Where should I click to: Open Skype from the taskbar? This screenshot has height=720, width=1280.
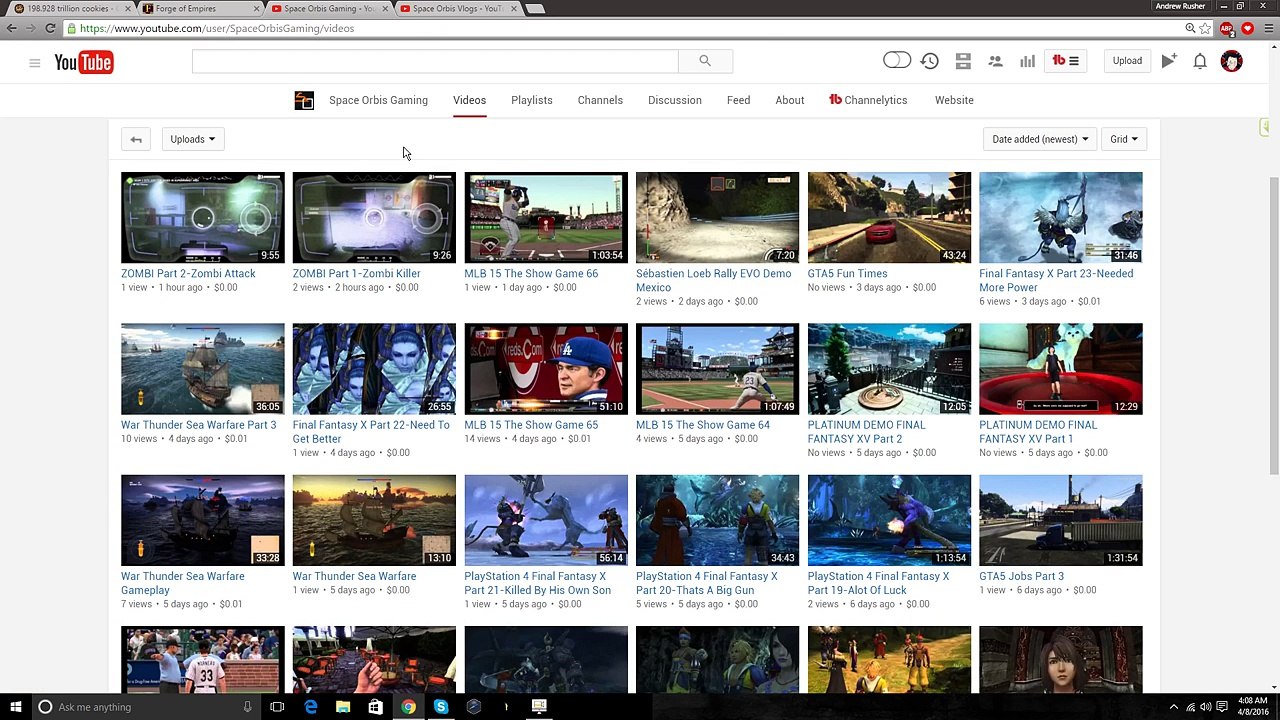pyautogui.click(x=441, y=707)
